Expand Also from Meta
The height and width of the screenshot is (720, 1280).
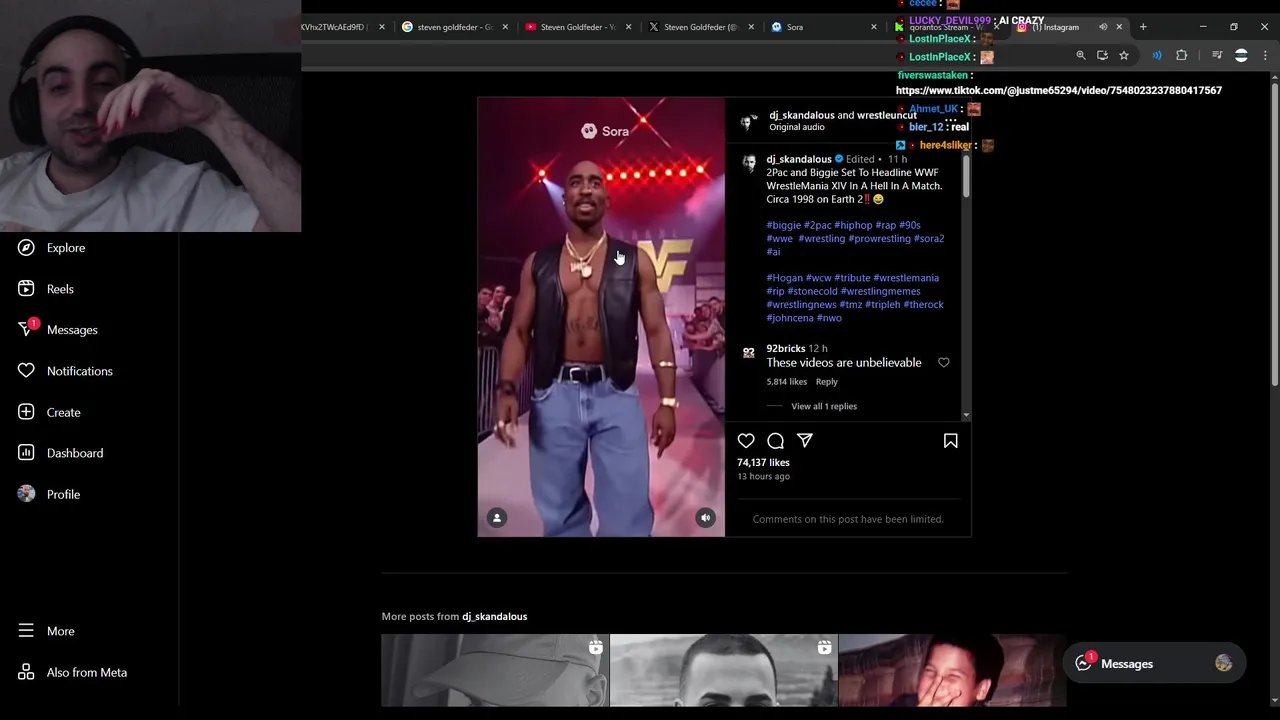pyautogui.click(x=72, y=672)
